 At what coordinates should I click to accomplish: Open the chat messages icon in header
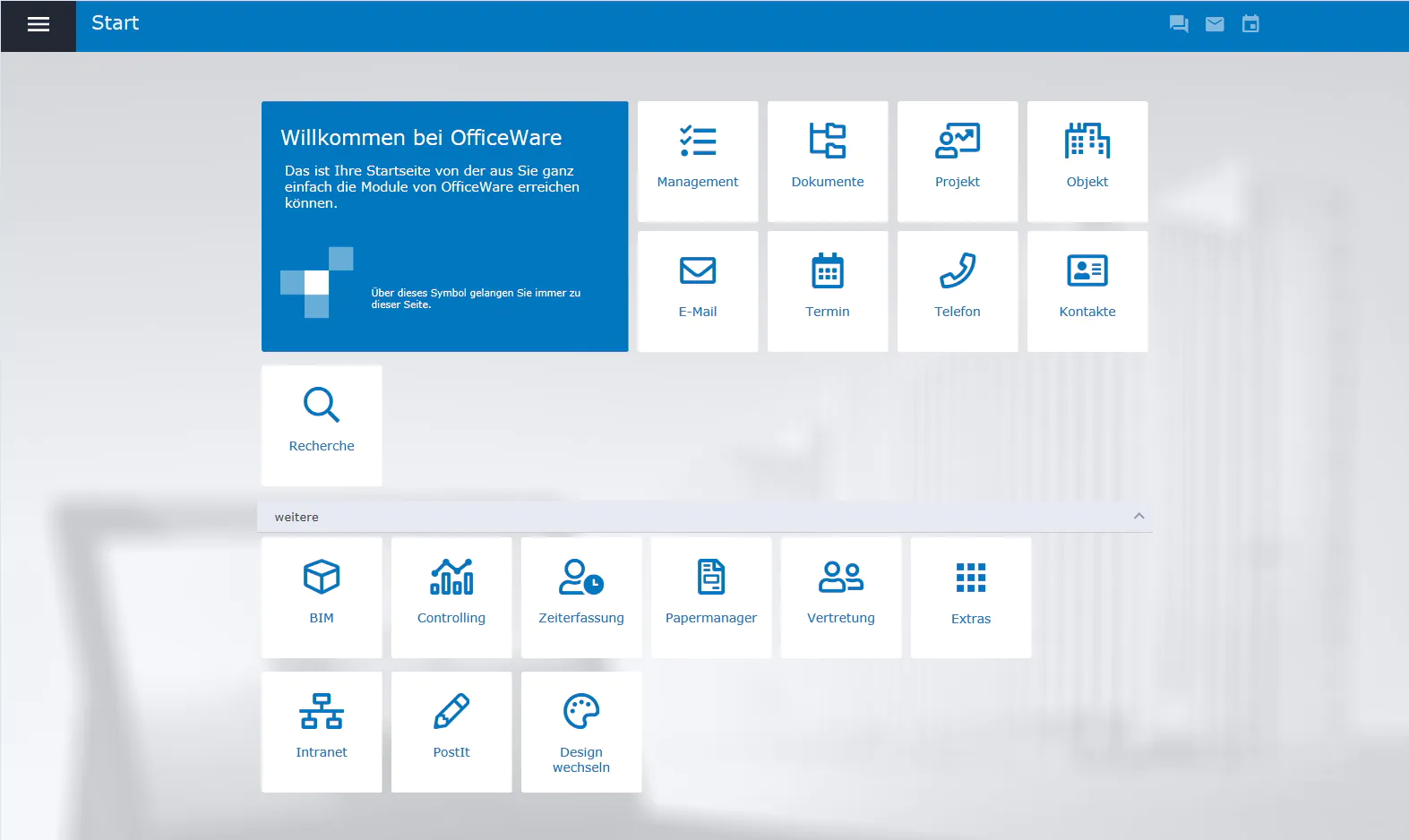pyautogui.click(x=1179, y=24)
